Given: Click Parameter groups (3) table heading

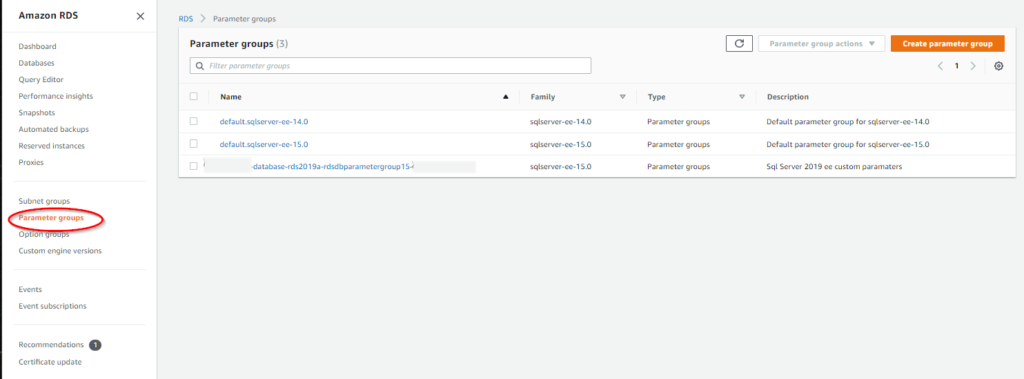Looking at the screenshot, I should (239, 44).
